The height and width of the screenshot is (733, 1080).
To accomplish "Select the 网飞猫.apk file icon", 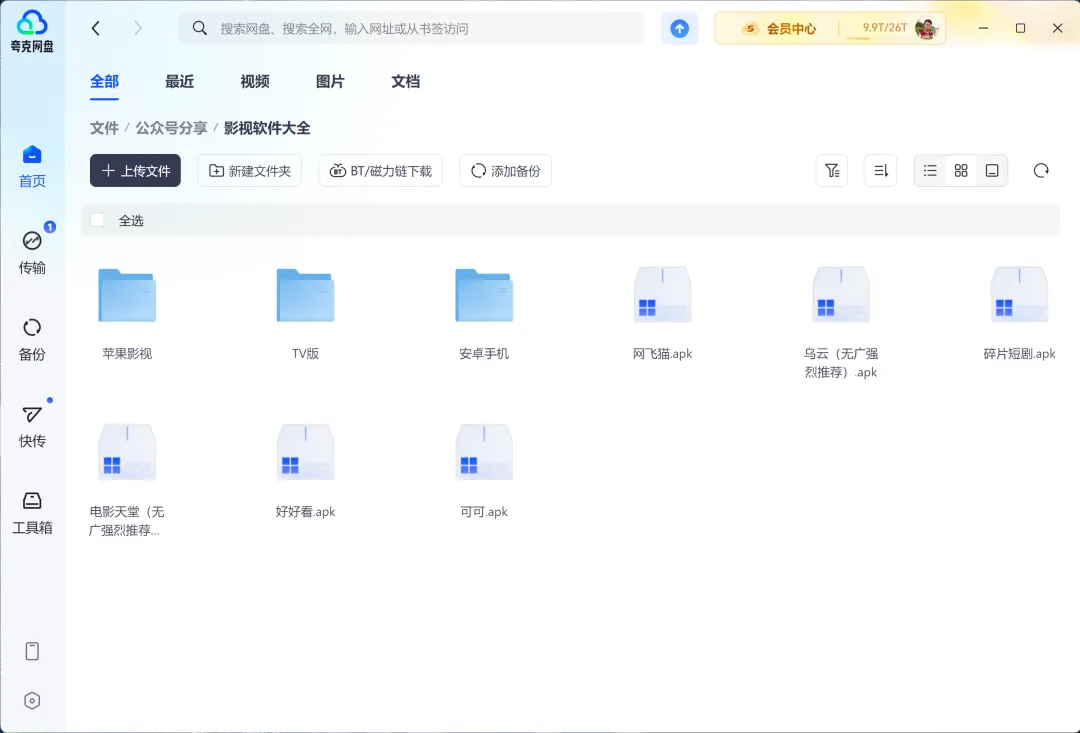I will click(663, 295).
